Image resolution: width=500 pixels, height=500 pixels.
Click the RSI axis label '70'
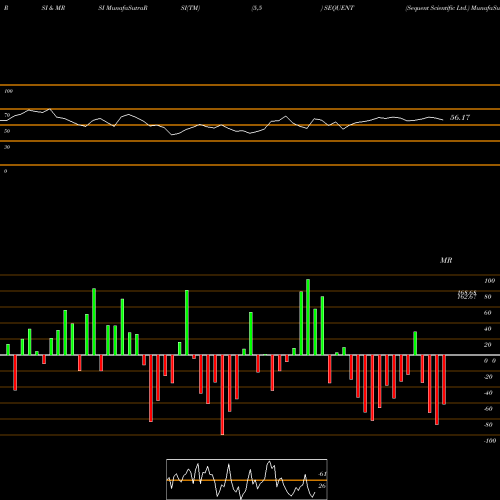click(7, 115)
